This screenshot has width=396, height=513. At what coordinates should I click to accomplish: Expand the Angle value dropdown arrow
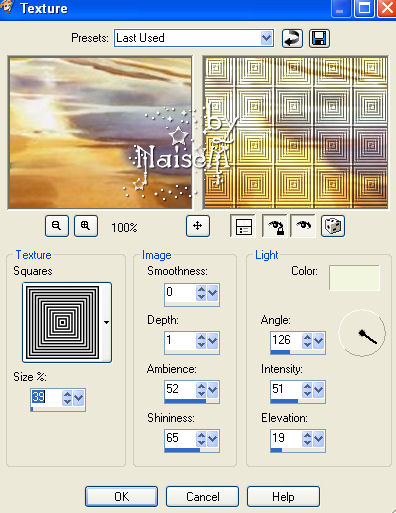coord(319,341)
